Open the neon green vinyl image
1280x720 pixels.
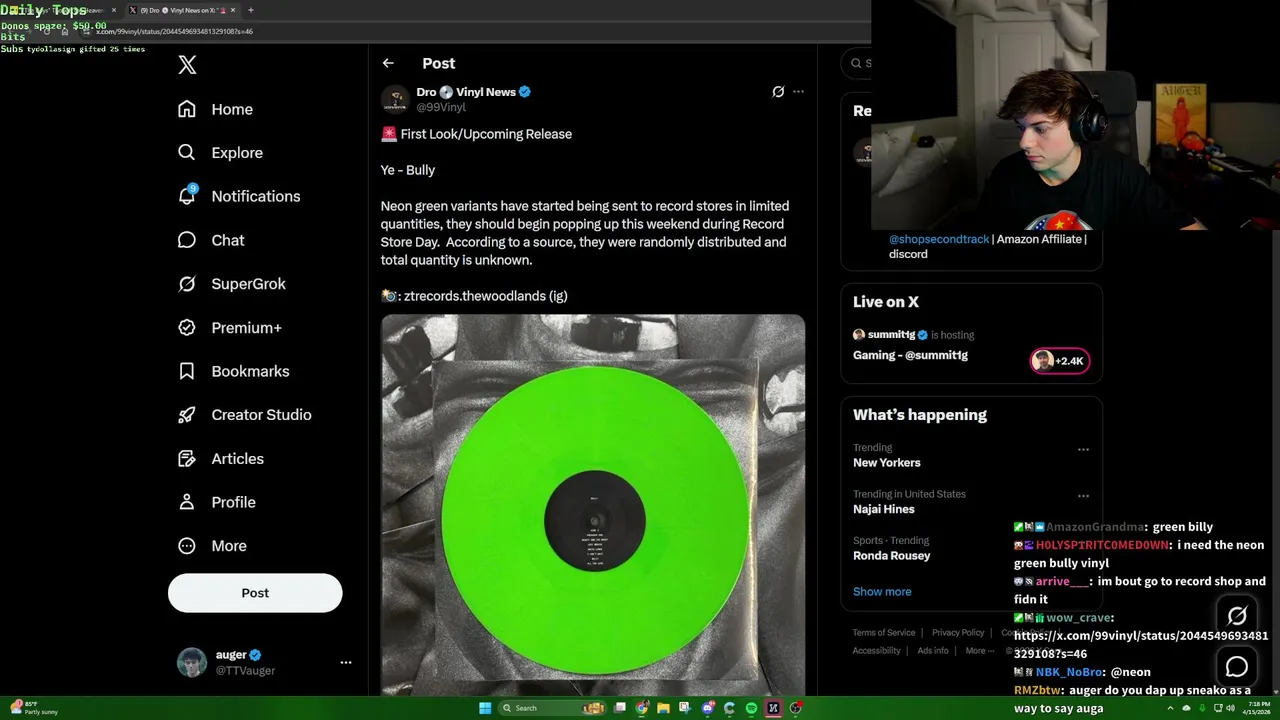(x=593, y=504)
